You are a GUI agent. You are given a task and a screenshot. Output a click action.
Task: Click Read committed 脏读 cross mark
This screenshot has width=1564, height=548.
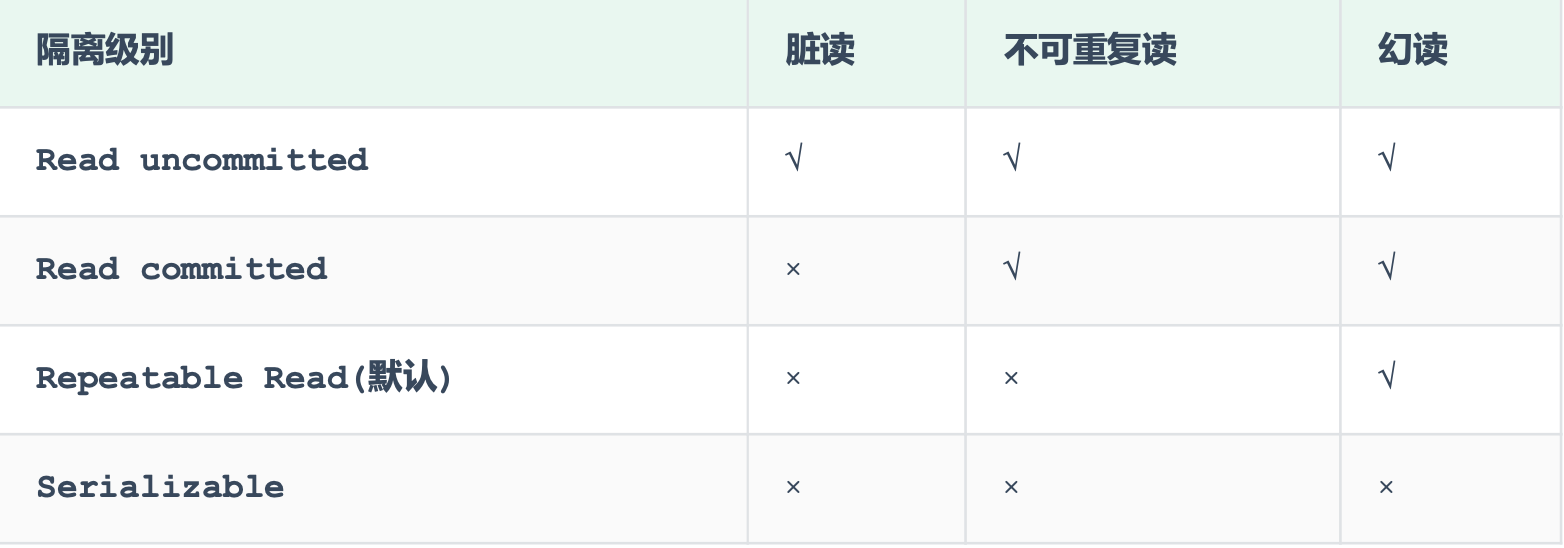(x=793, y=270)
